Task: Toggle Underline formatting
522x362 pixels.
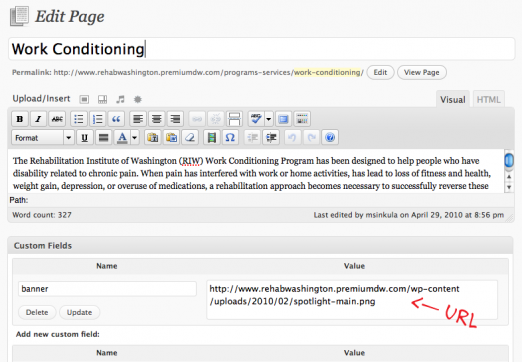Action: point(85,138)
